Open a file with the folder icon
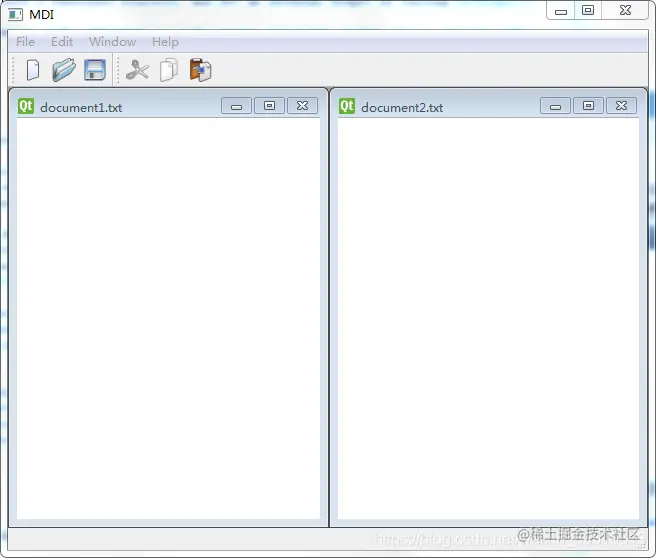The image size is (656, 558). coord(64,69)
